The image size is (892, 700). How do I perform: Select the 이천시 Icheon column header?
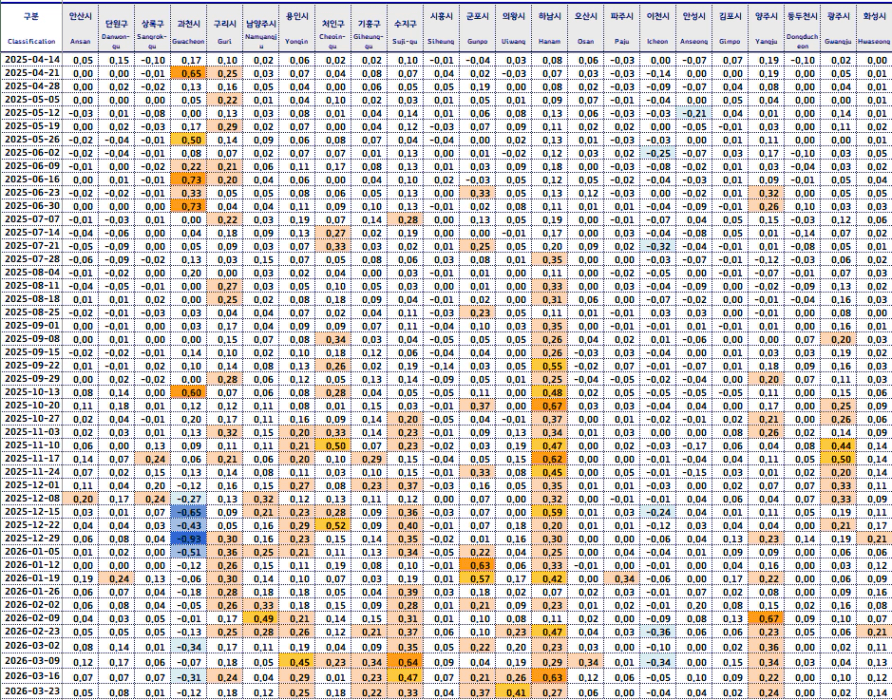click(x=658, y=28)
